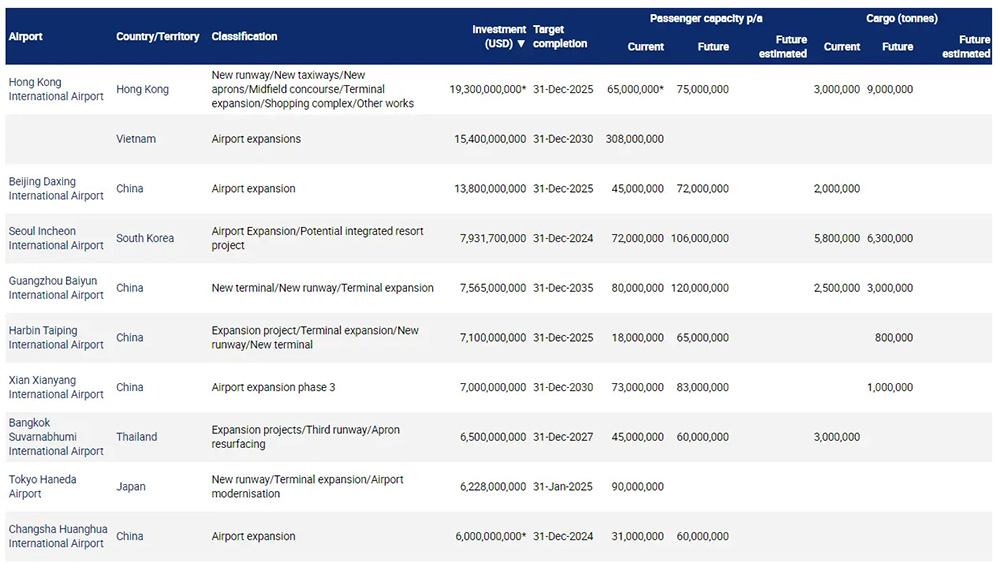1000x570 pixels.
Task: Sort by the Investment (USD) descending arrow
Action: pyautogui.click(x=521, y=44)
